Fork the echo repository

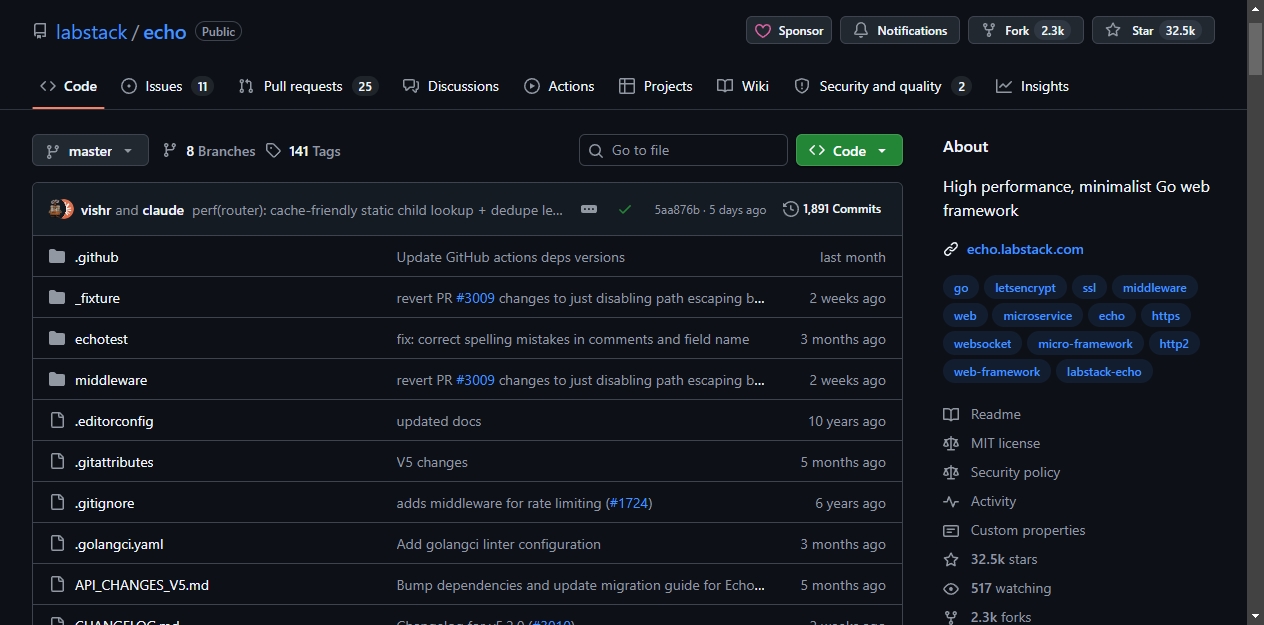tap(1025, 30)
